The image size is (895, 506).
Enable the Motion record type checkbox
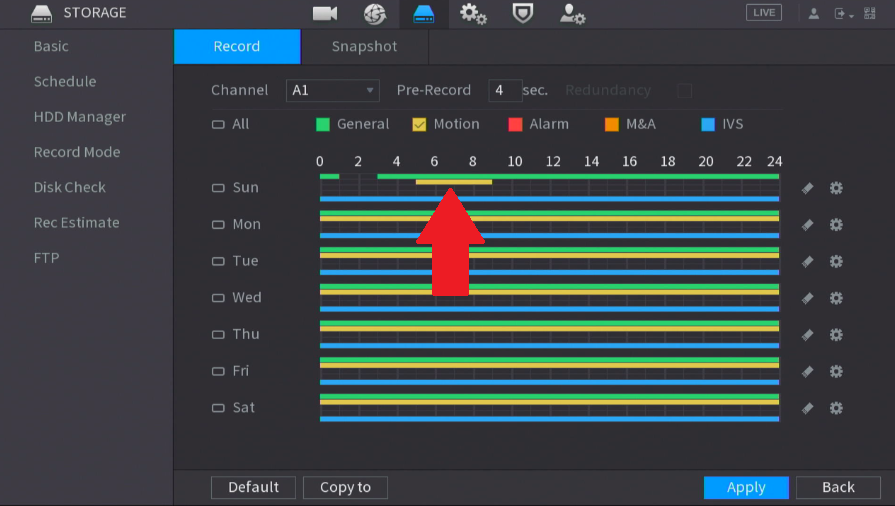419,125
